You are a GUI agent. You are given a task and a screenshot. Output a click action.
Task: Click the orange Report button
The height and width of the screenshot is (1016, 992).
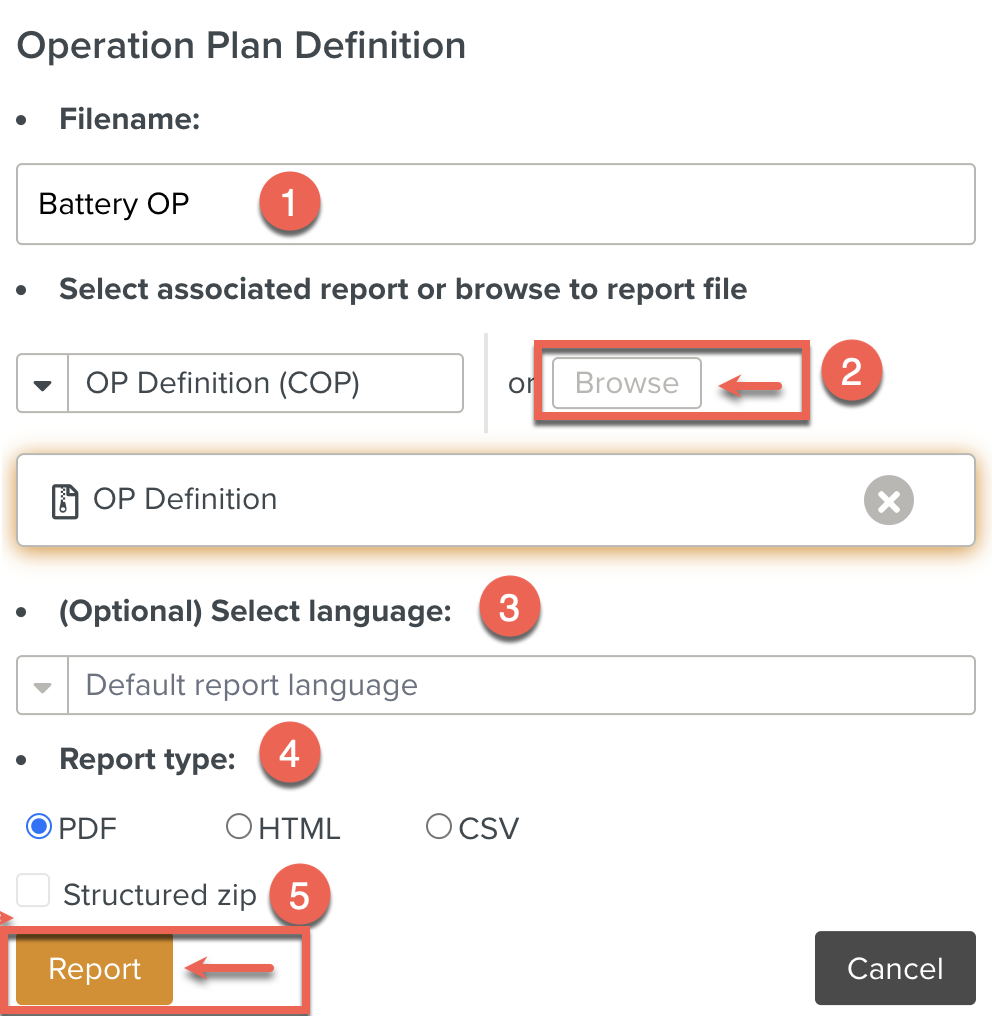click(95, 969)
